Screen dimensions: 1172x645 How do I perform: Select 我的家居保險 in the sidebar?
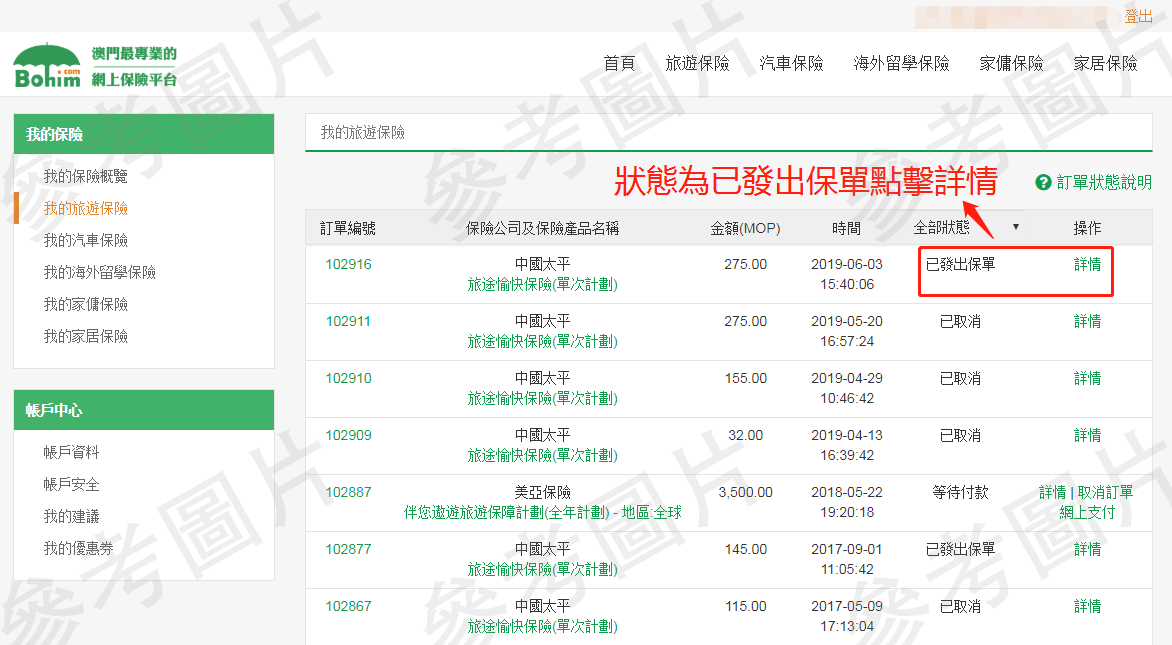tap(85, 337)
